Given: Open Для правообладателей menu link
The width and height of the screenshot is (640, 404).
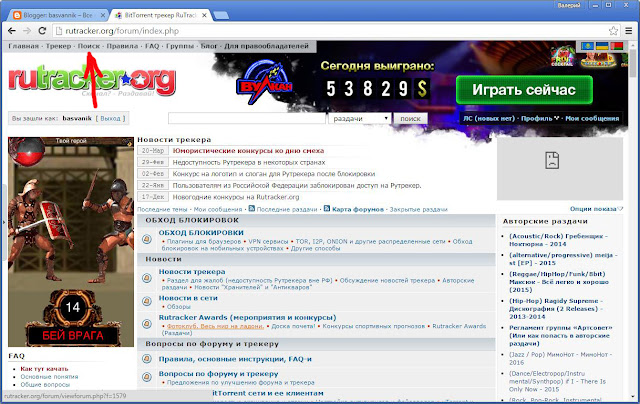Looking at the screenshot, I should 266,46.
